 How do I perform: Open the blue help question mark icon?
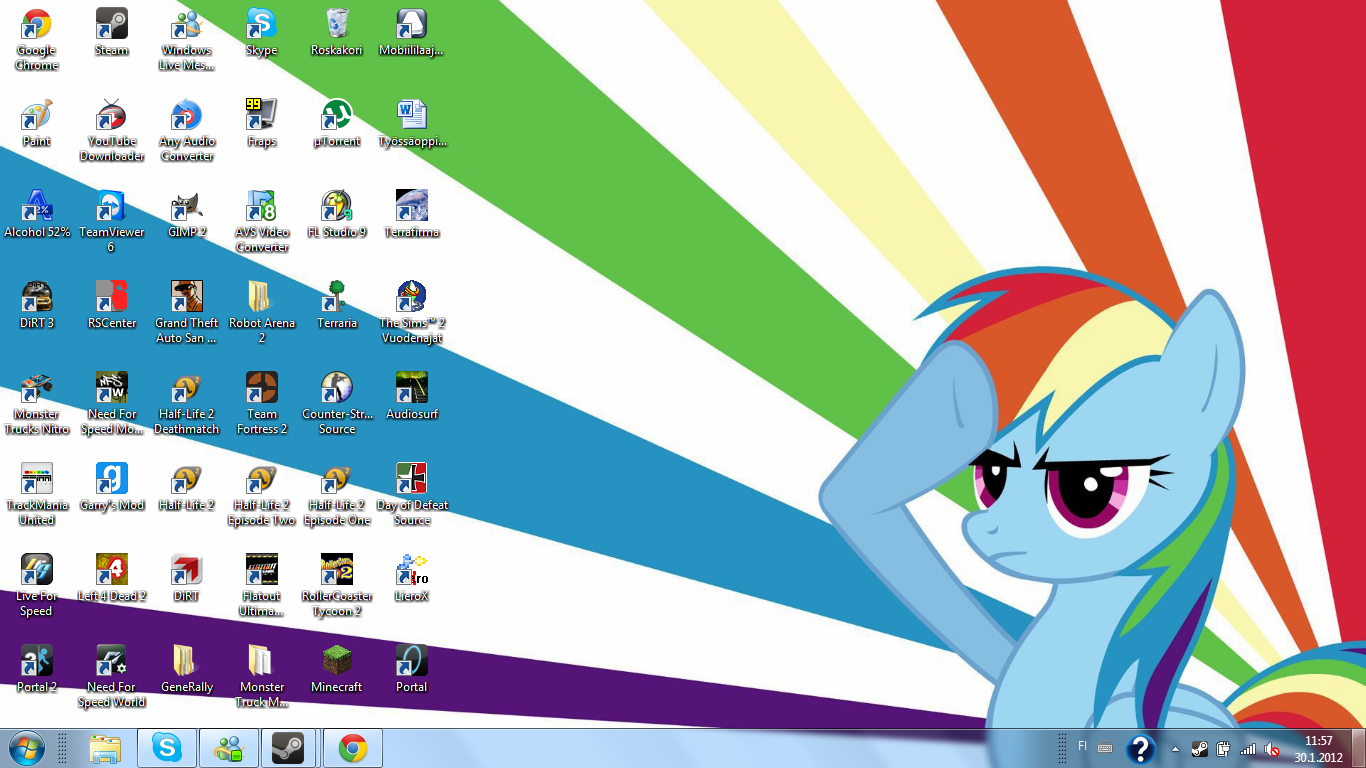pyautogui.click(x=1141, y=748)
